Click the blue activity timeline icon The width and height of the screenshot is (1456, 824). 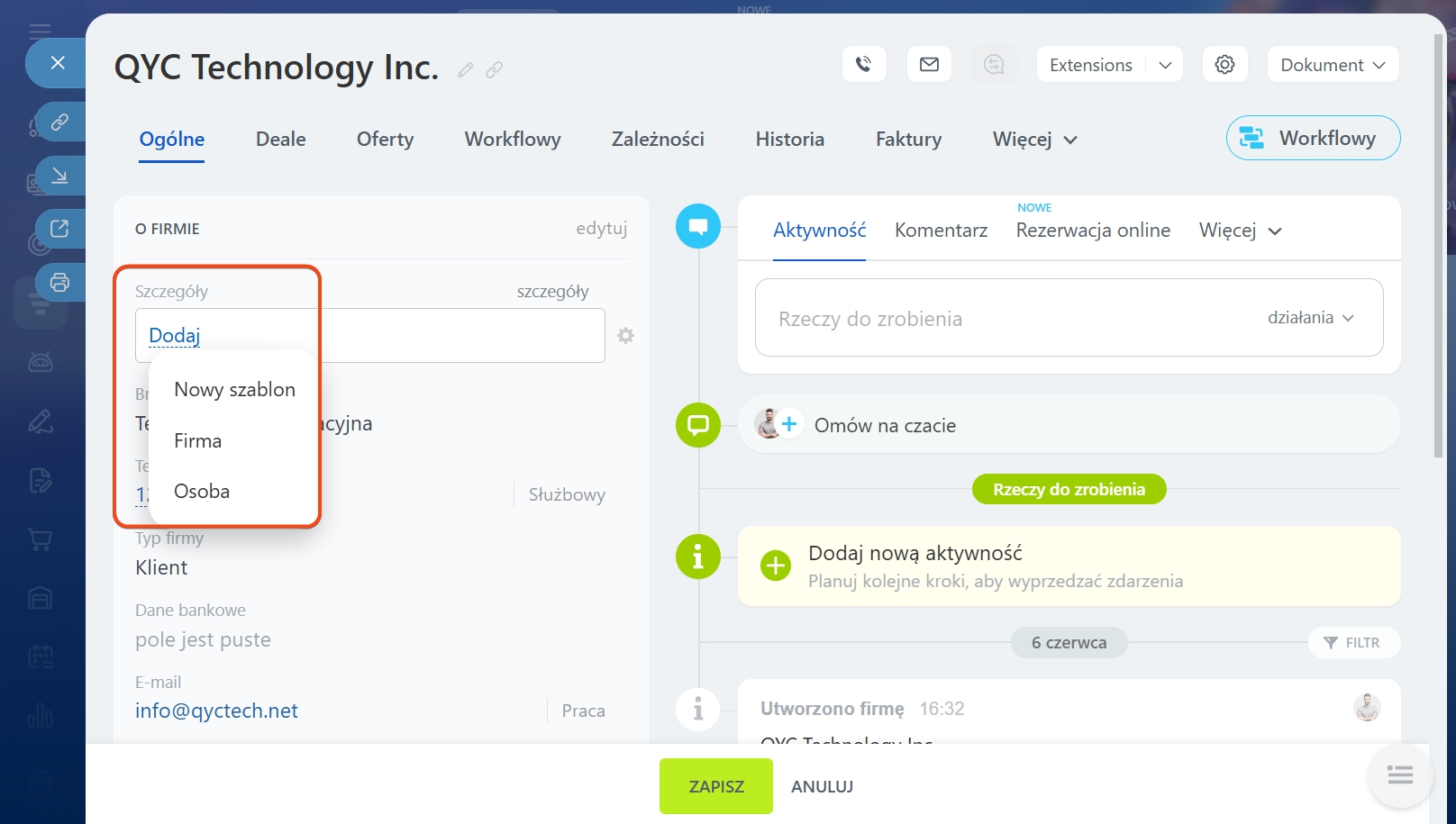tap(698, 226)
